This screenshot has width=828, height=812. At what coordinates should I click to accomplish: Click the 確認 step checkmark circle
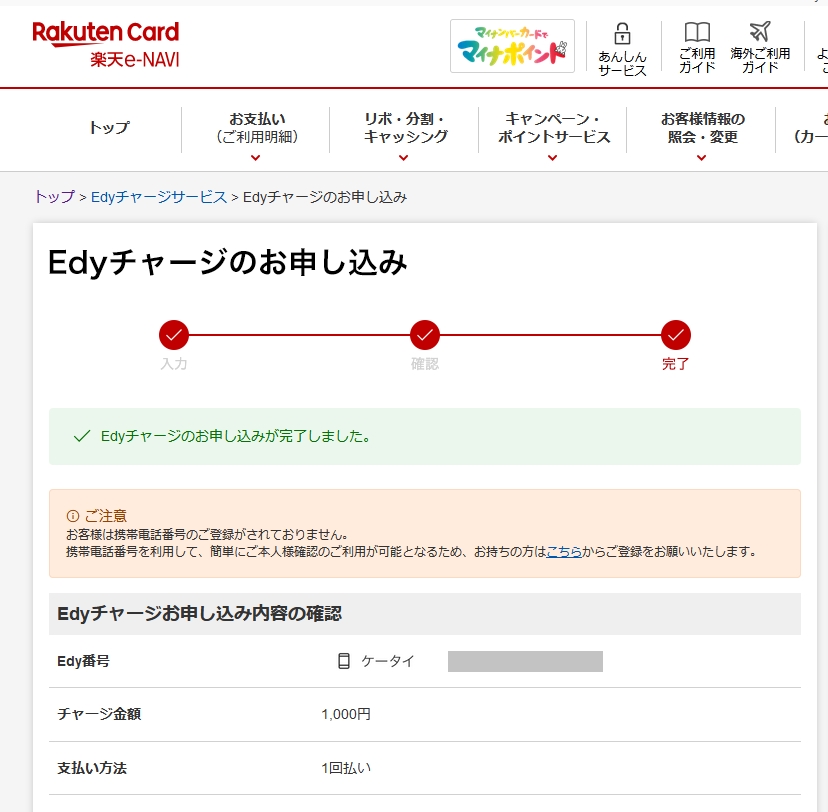425,335
